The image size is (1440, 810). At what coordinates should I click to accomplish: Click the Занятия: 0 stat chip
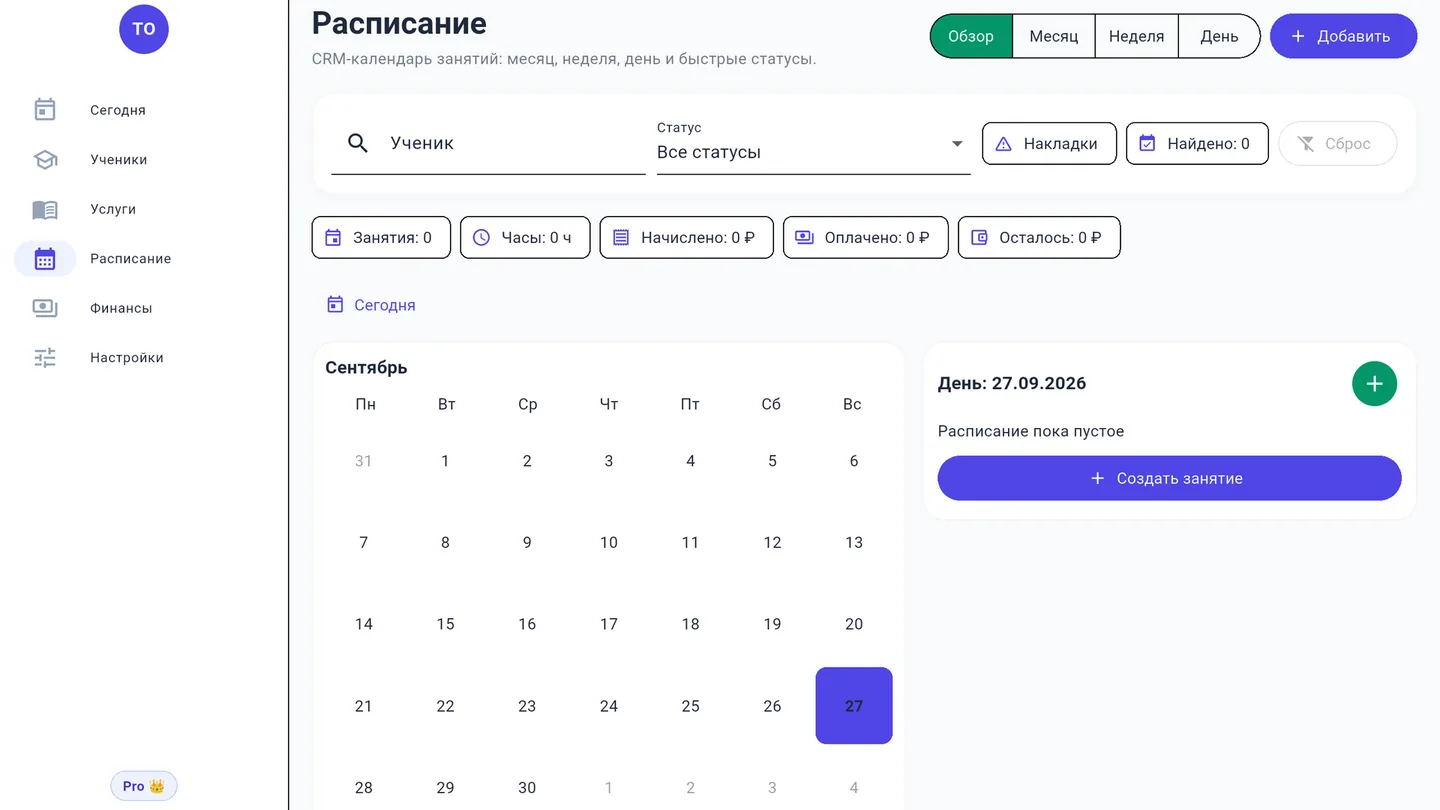point(381,238)
